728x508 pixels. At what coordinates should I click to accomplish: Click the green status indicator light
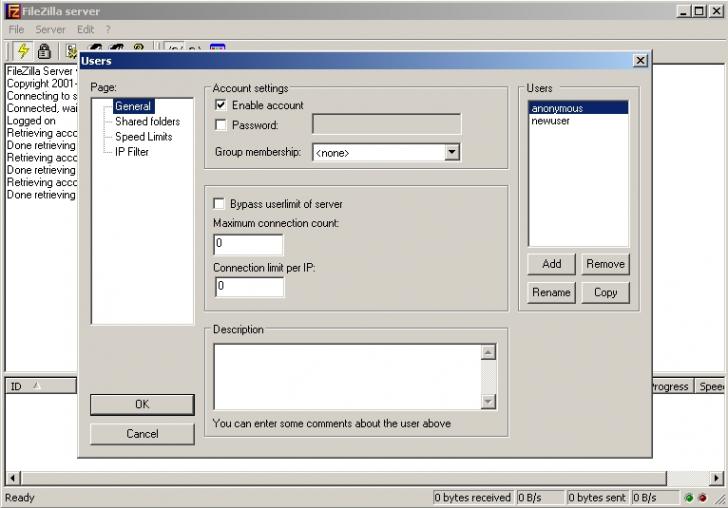click(x=689, y=497)
